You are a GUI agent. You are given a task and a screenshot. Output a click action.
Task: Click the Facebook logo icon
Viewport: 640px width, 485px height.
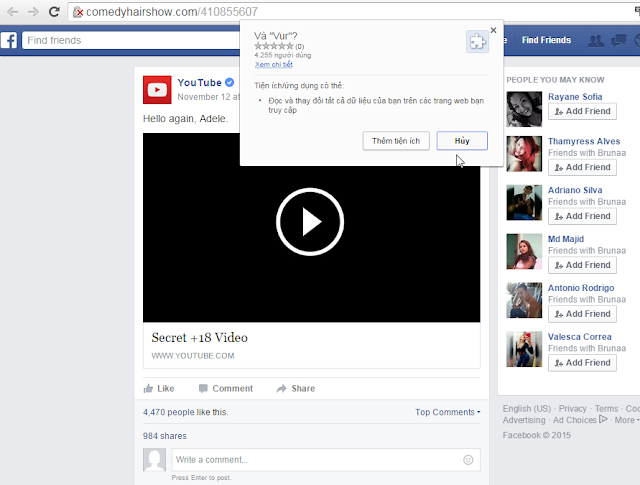pos(9,40)
